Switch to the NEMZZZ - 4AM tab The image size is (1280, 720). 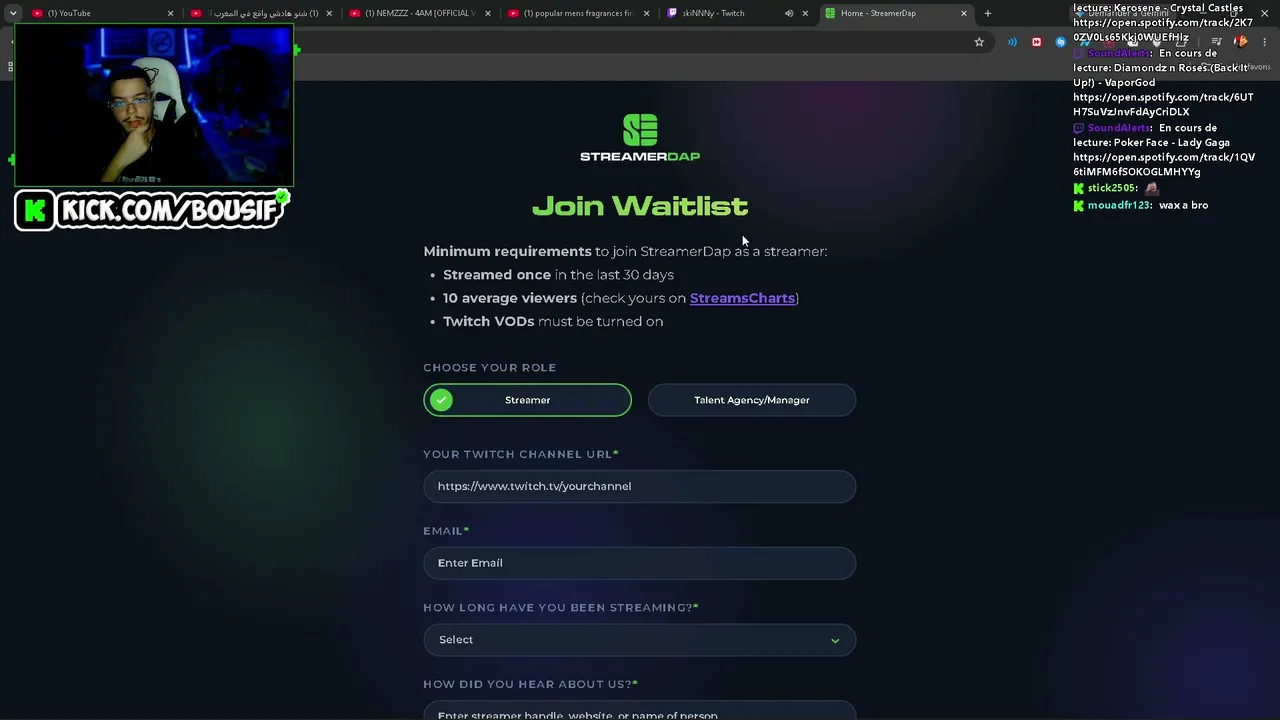coord(420,13)
